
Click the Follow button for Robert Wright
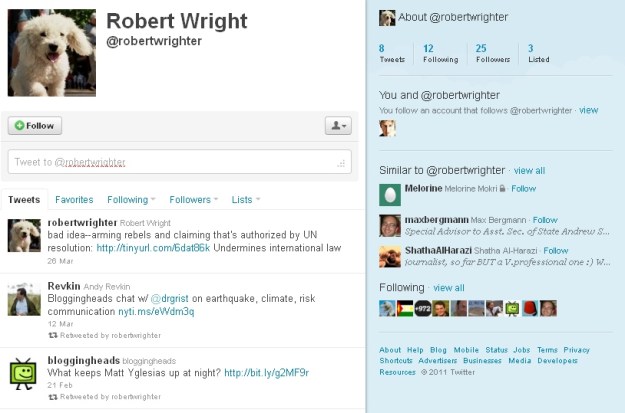(35, 126)
